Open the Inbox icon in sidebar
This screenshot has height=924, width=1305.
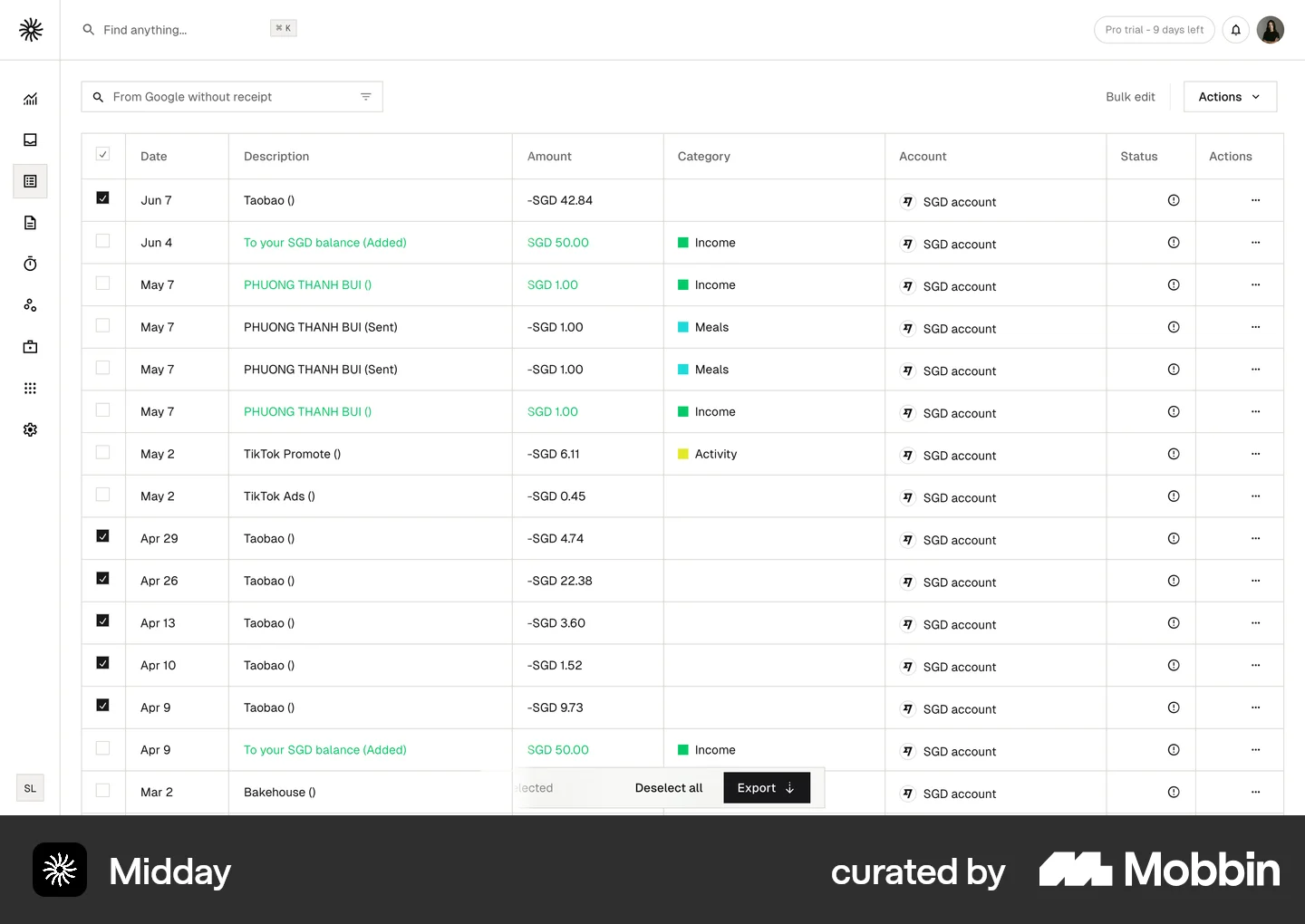30,140
